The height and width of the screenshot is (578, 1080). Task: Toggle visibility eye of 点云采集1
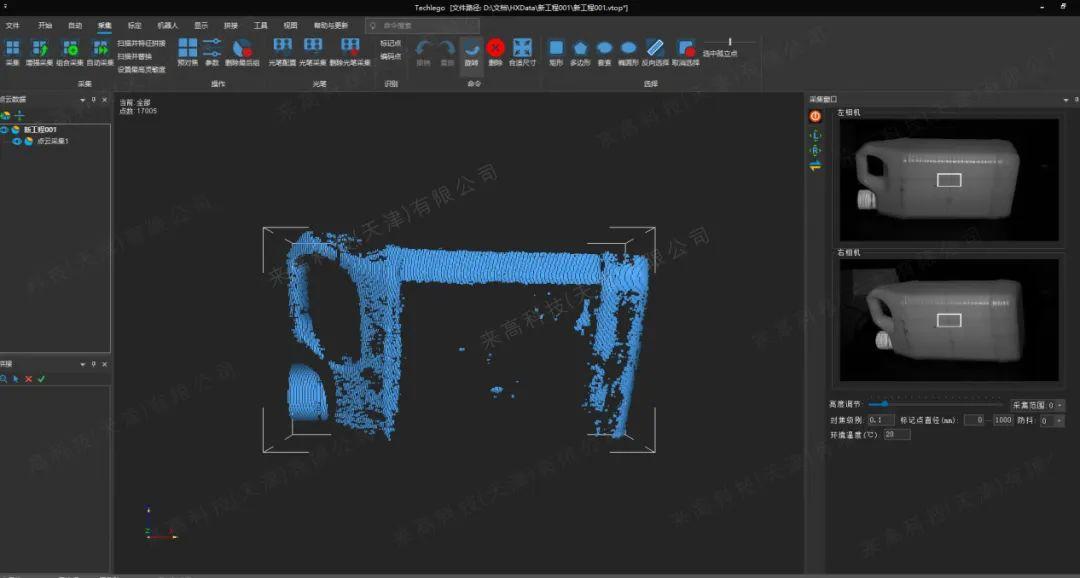tap(17, 142)
